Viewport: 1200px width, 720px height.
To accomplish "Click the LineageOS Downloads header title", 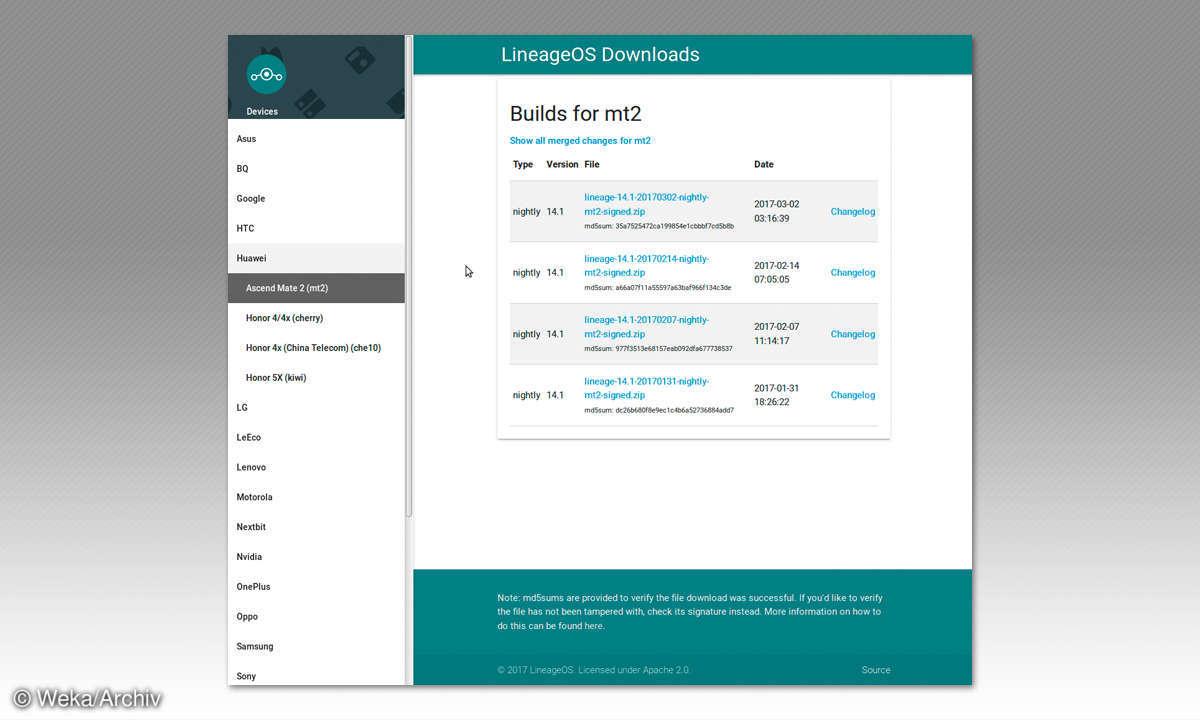I will pyautogui.click(x=600, y=55).
